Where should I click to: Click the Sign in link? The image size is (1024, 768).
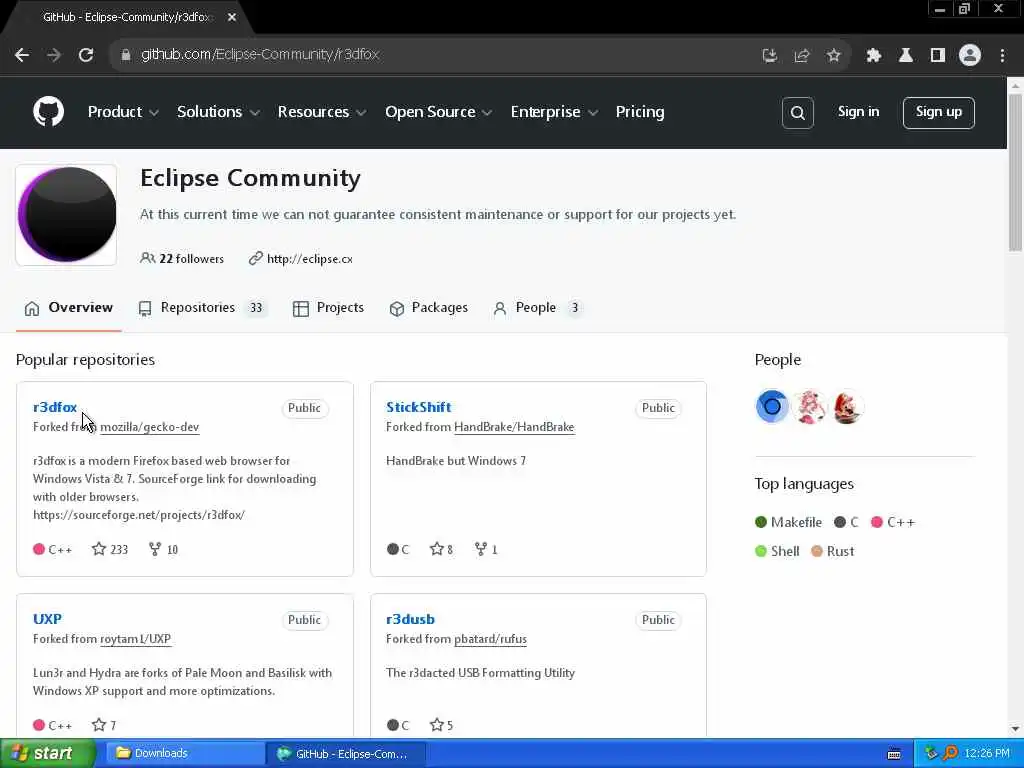click(858, 112)
